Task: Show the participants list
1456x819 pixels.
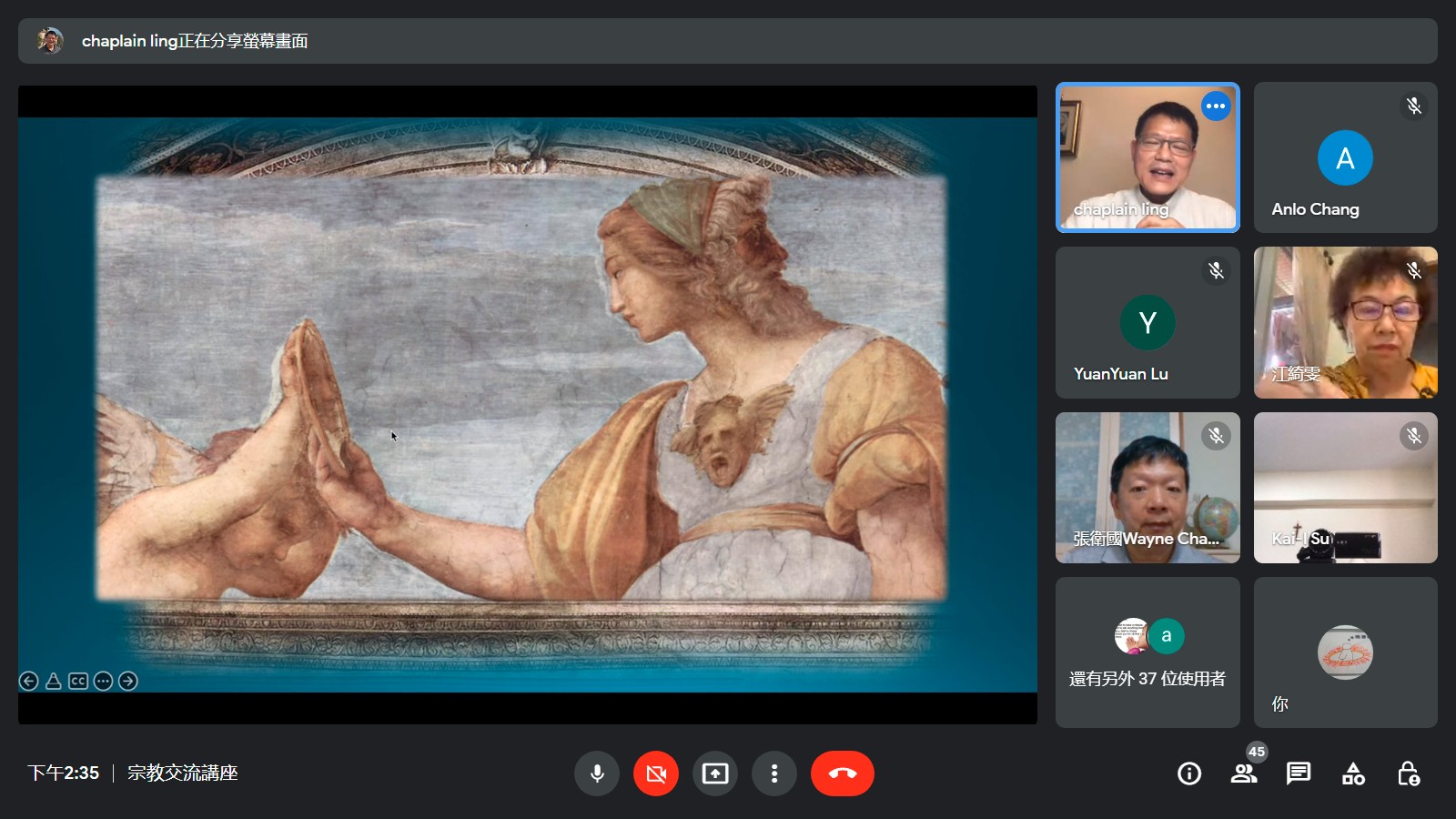Action: pyautogui.click(x=1244, y=773)
